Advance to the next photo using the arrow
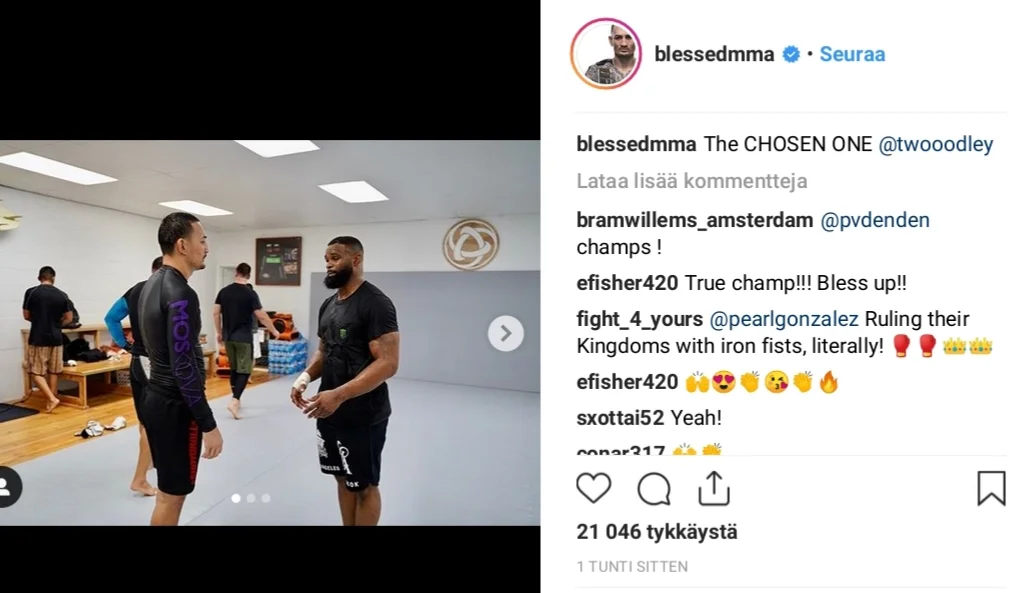This screenshot has width=1013, height=593. pyautogui.click(x=505, y=333)
